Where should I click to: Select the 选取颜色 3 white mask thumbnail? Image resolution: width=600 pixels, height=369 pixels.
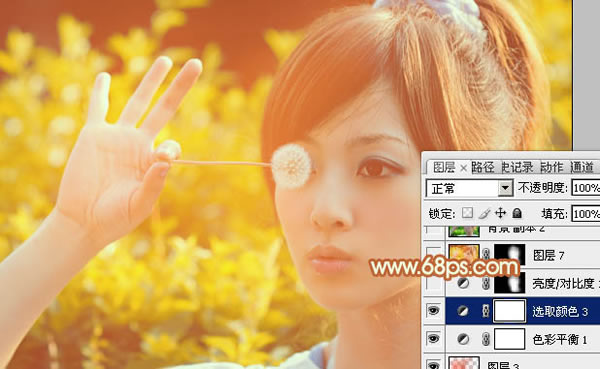point(510,311)
